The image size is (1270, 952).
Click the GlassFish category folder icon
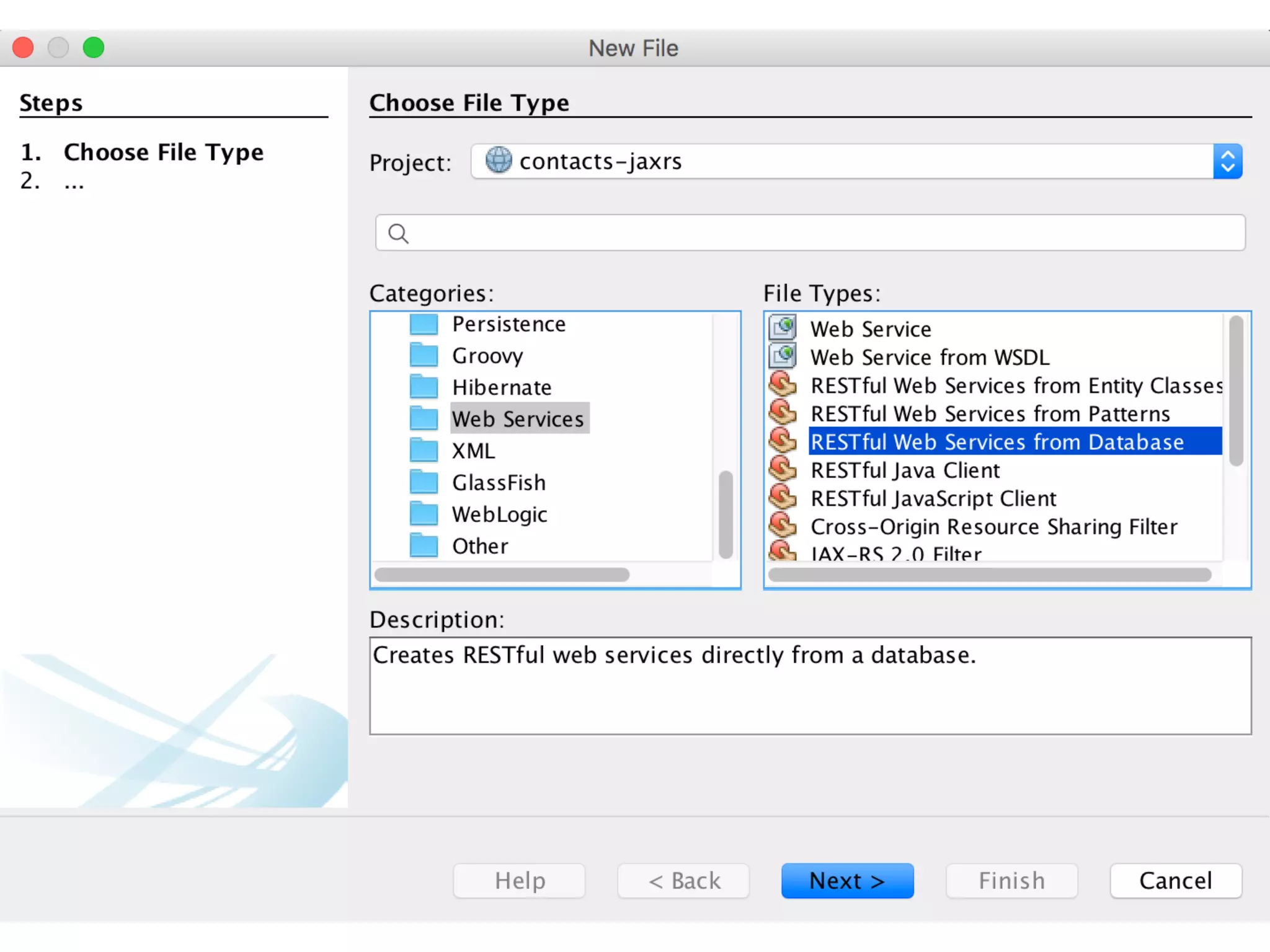(424, 482)
